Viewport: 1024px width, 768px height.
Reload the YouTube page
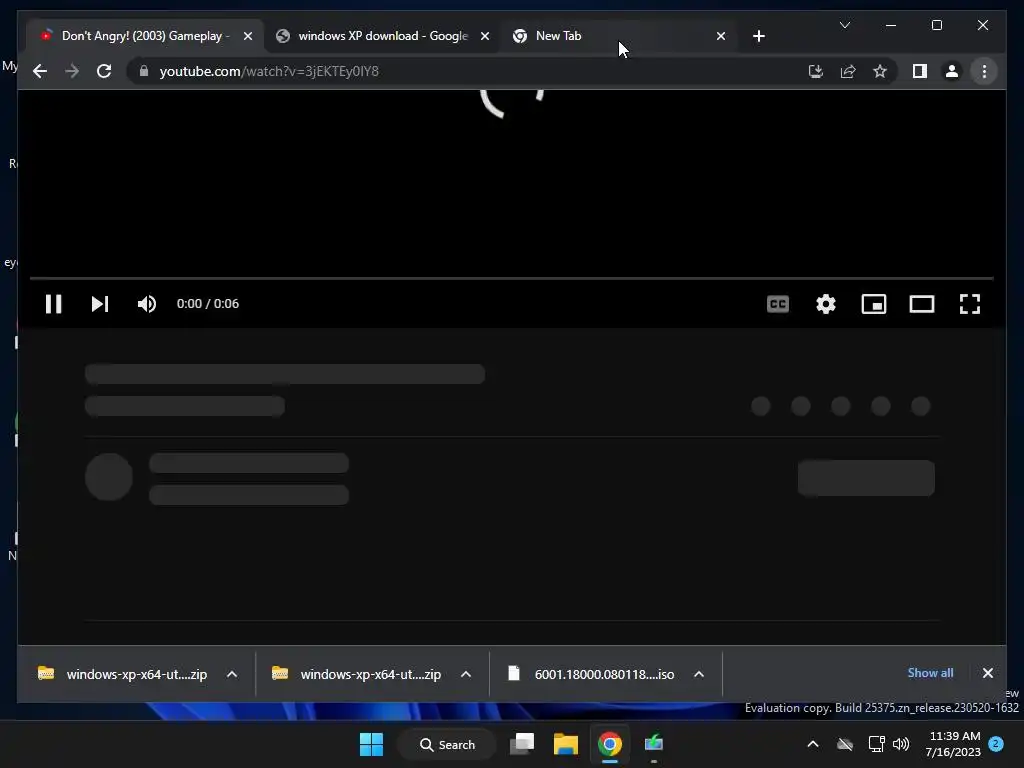pos(104,71)
